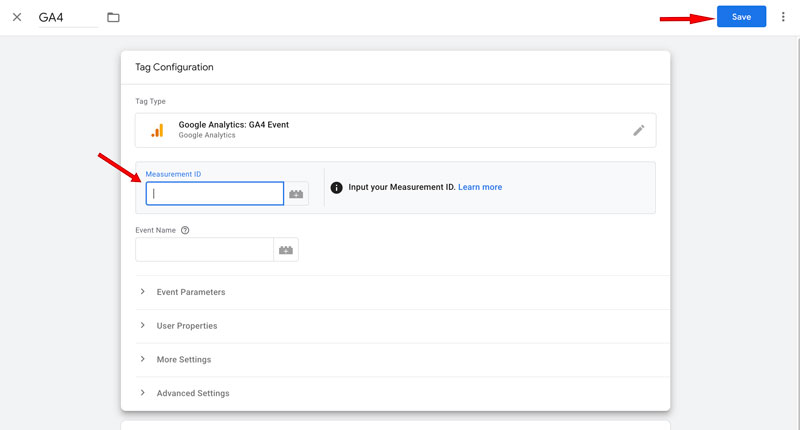This screenshot has height=430, width=800.
Task: Open the folder selector next to tag name
Action: [x=113, y=17]
